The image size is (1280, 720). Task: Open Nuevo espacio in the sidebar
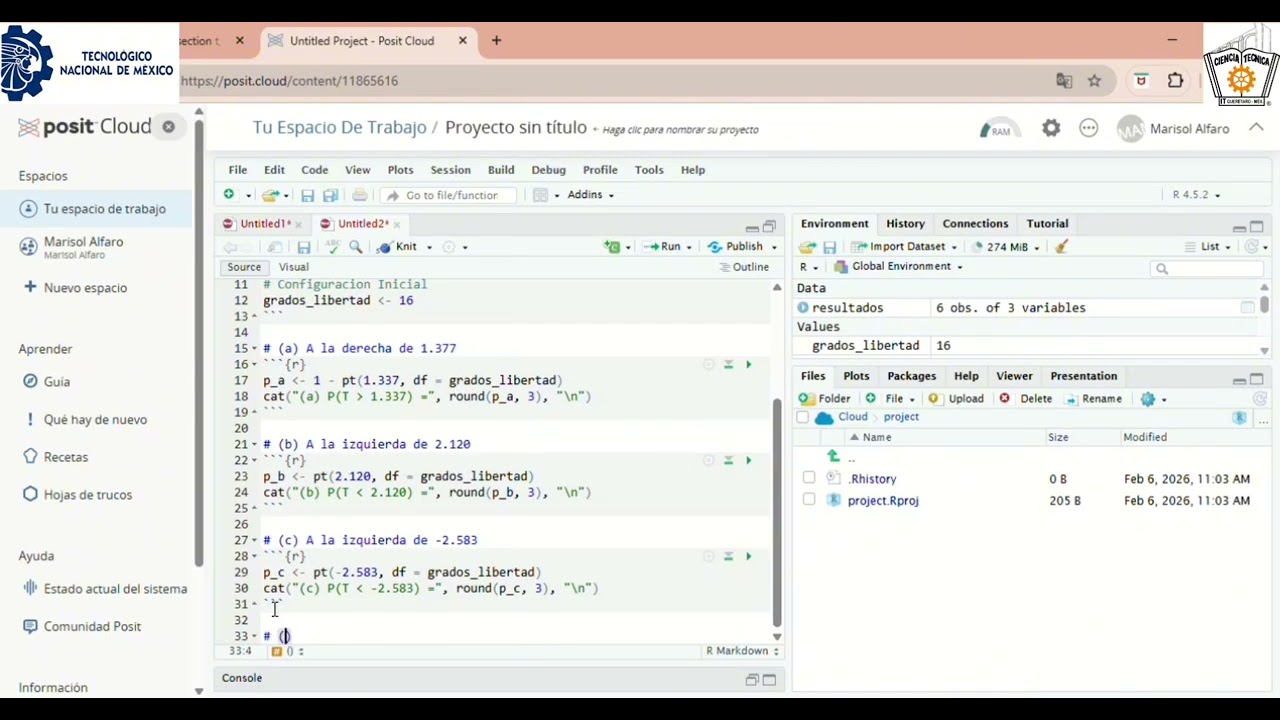tap(75, 288)
